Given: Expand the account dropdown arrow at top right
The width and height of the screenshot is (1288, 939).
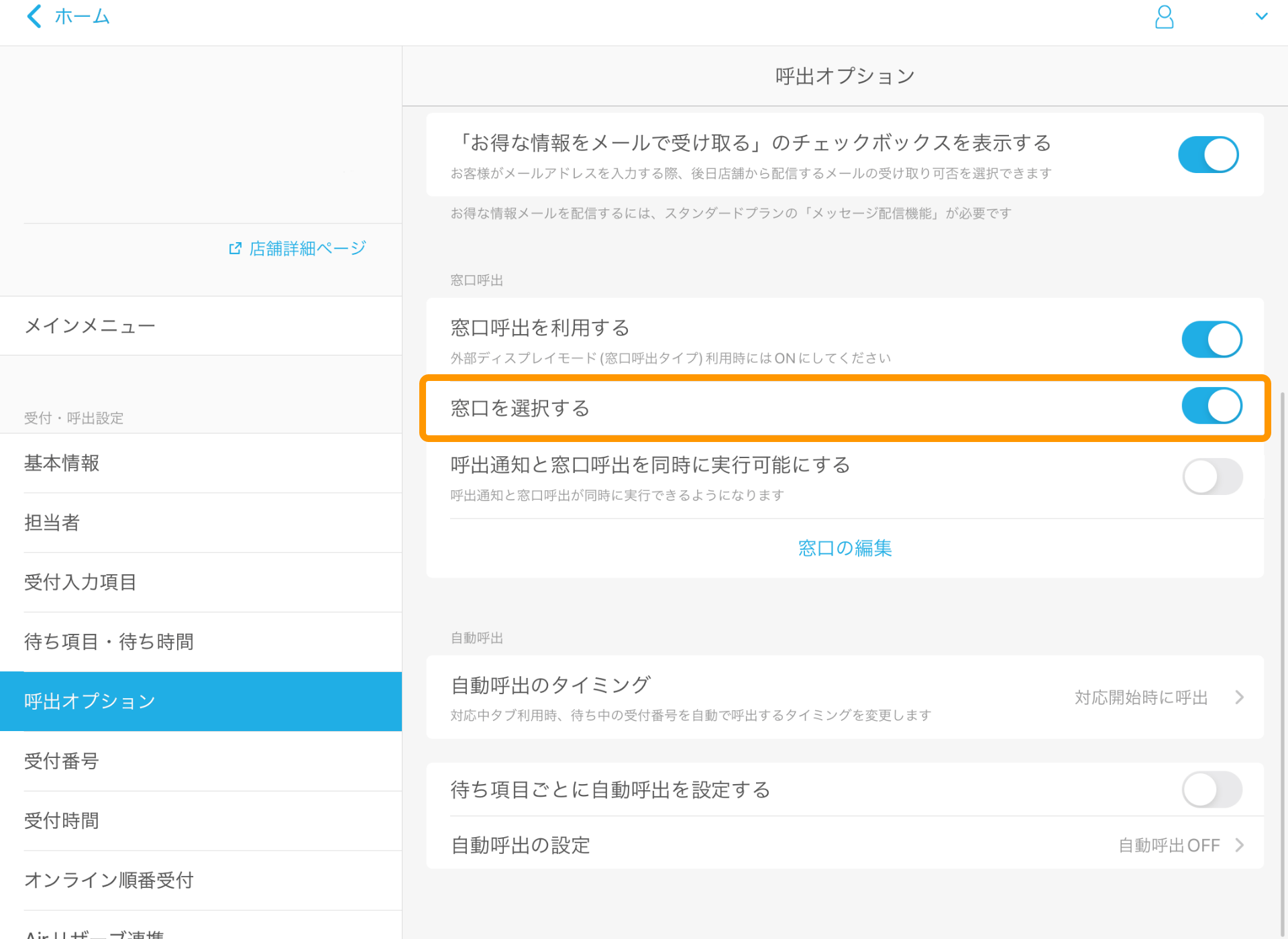Looking at the screenshot, I should click(x=1261, y=16).
